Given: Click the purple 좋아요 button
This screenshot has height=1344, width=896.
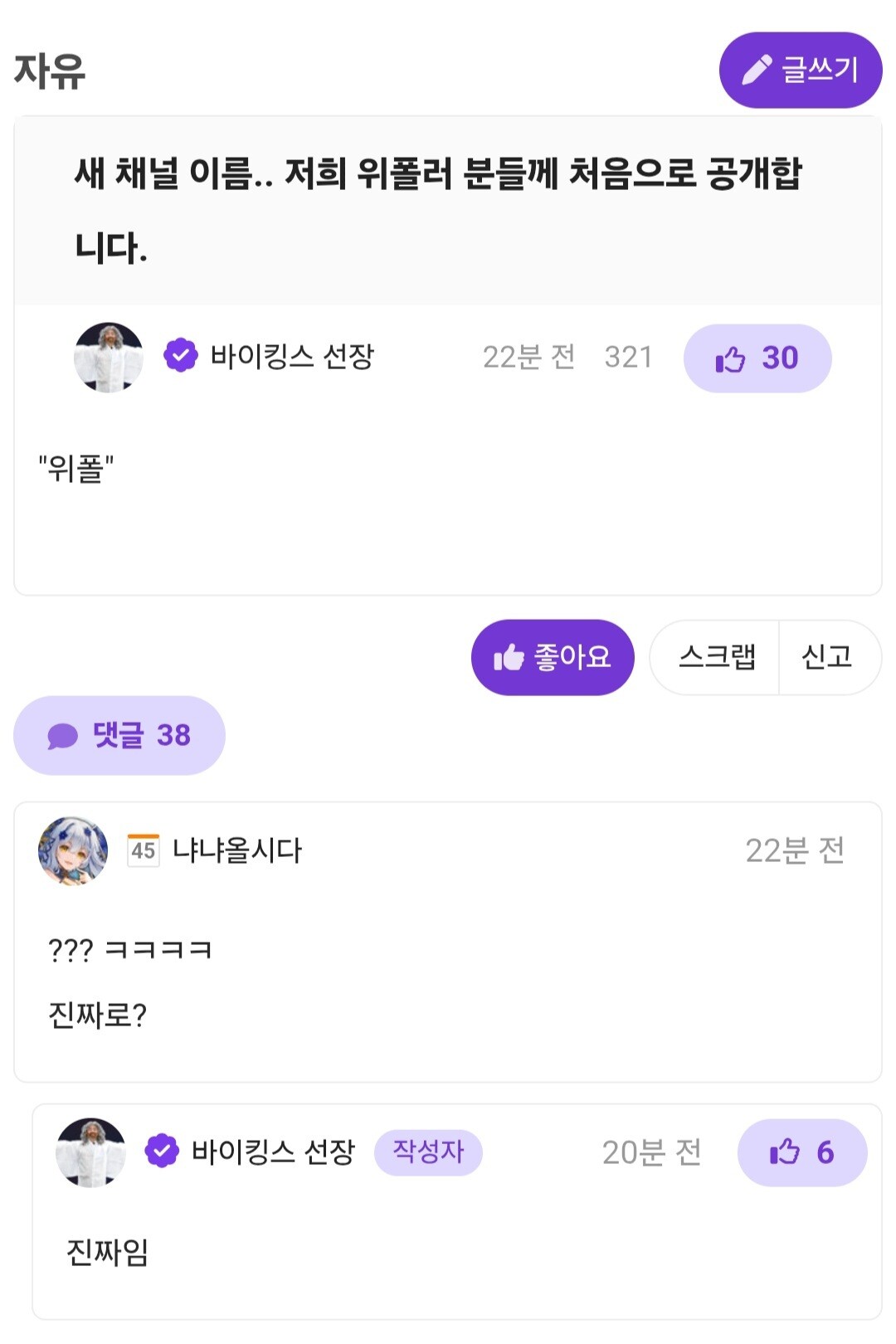Looking at the screenshot, I should click(553, 657).
